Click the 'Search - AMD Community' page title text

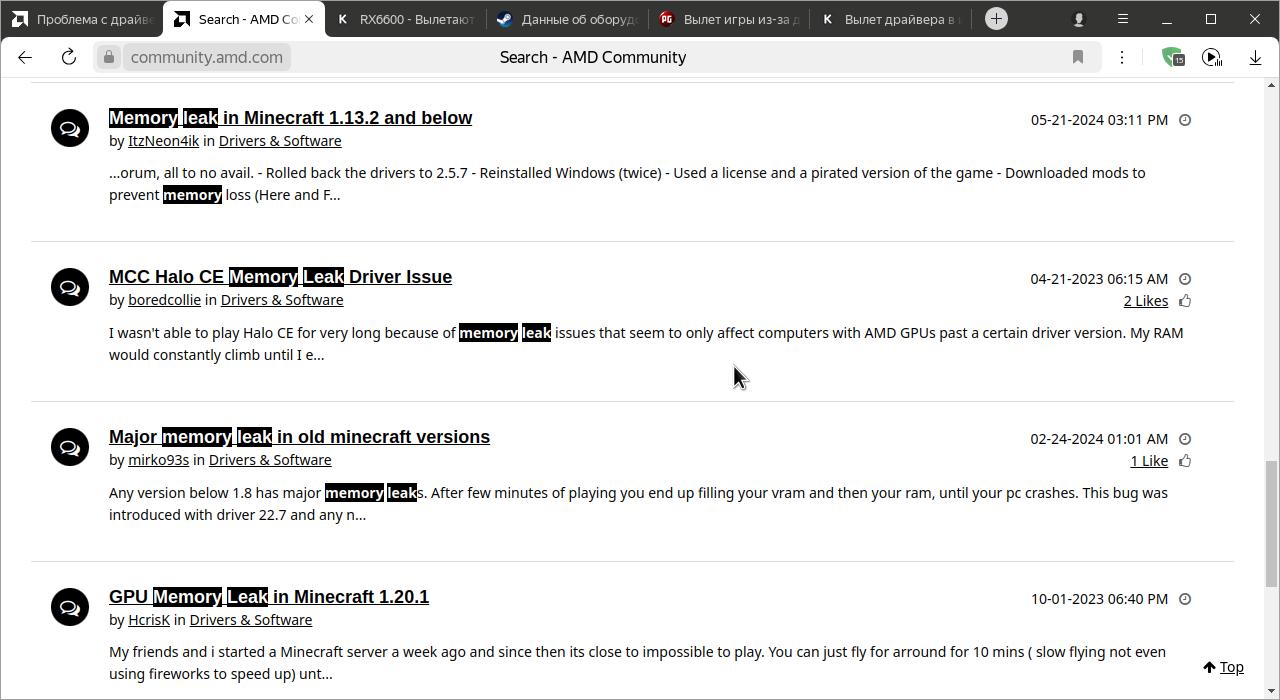pos(593,57)
